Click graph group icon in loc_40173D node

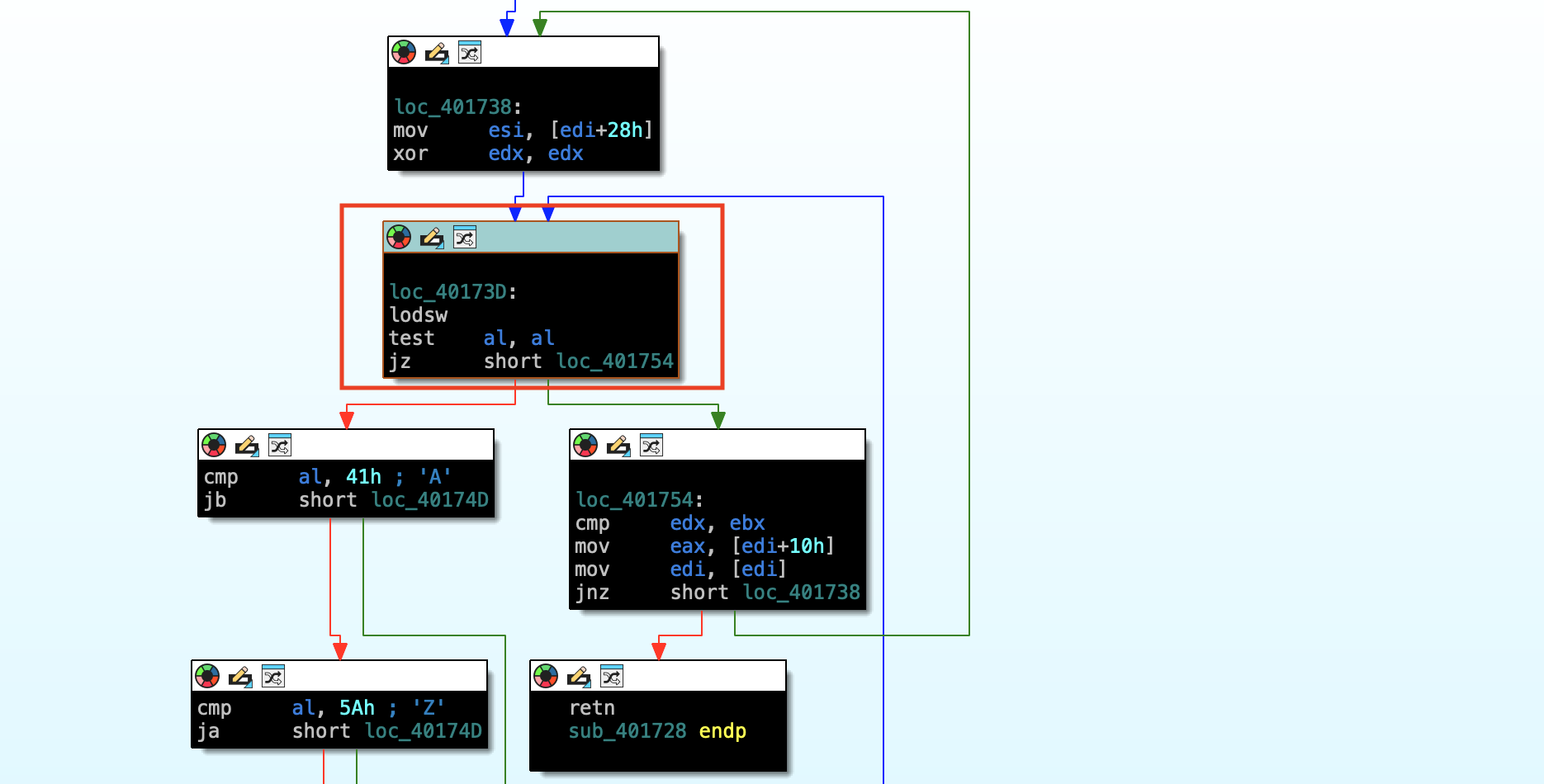465,237
